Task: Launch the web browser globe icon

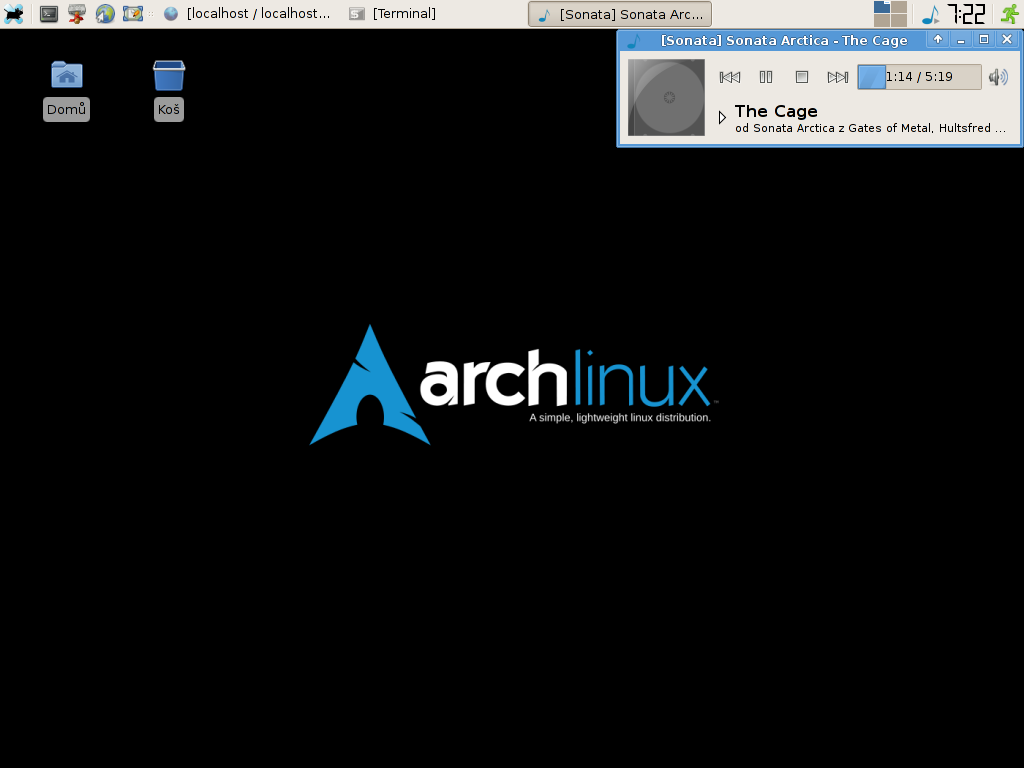Action: click(105, 14)
